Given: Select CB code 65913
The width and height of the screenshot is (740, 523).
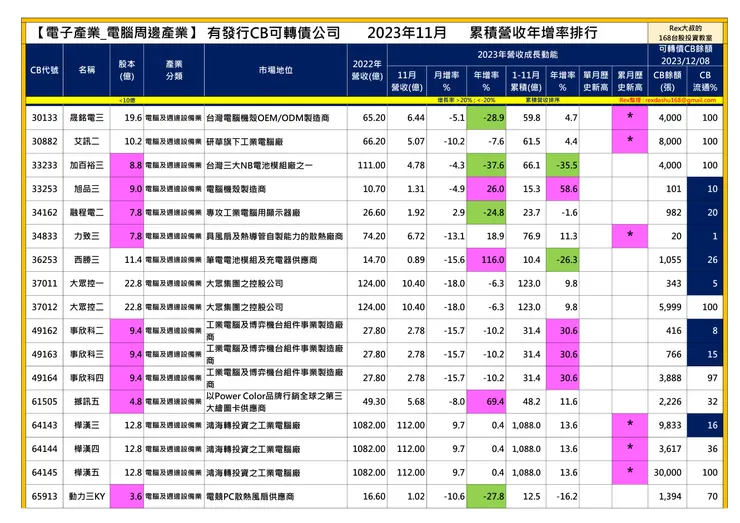Looking at the screenshot, I should tap(44, 496).
